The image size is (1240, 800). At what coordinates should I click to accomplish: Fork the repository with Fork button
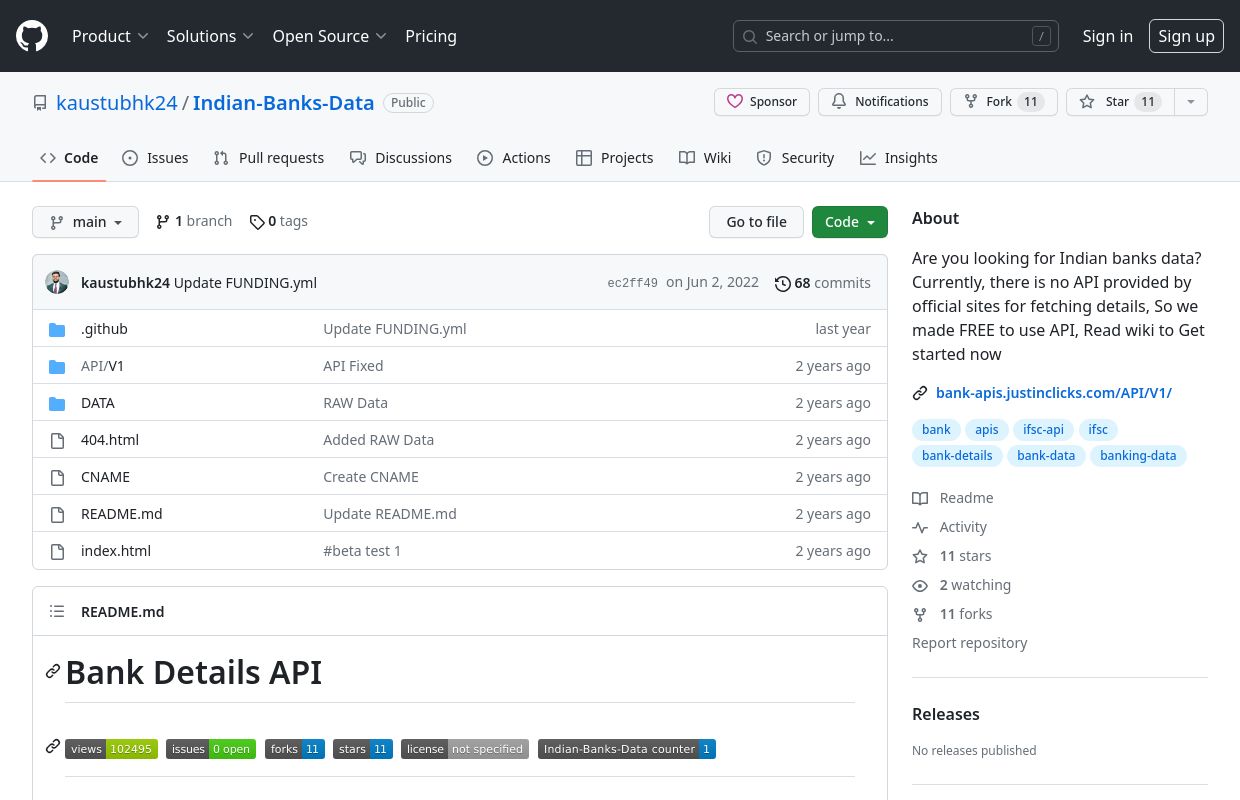coord(1004,102)
